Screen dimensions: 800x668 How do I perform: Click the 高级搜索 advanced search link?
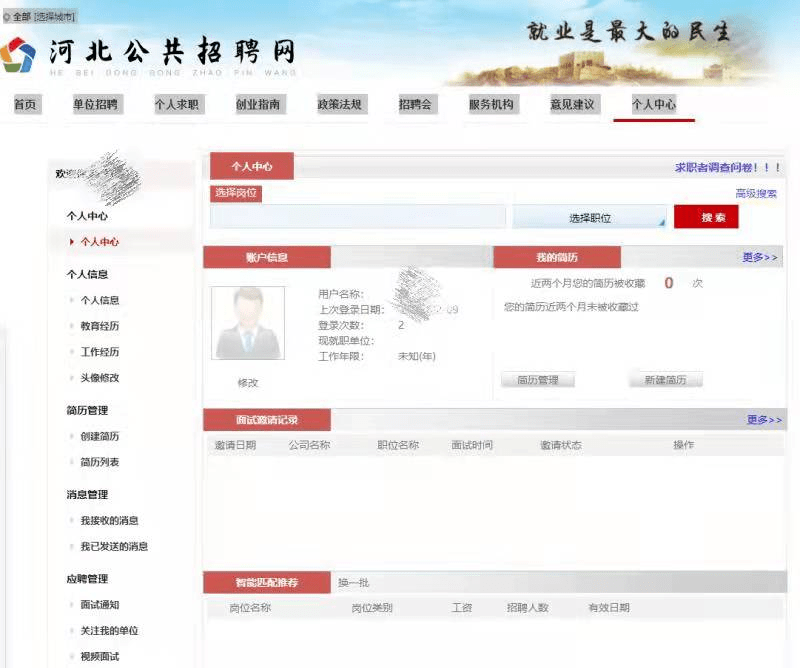[757, 193]
